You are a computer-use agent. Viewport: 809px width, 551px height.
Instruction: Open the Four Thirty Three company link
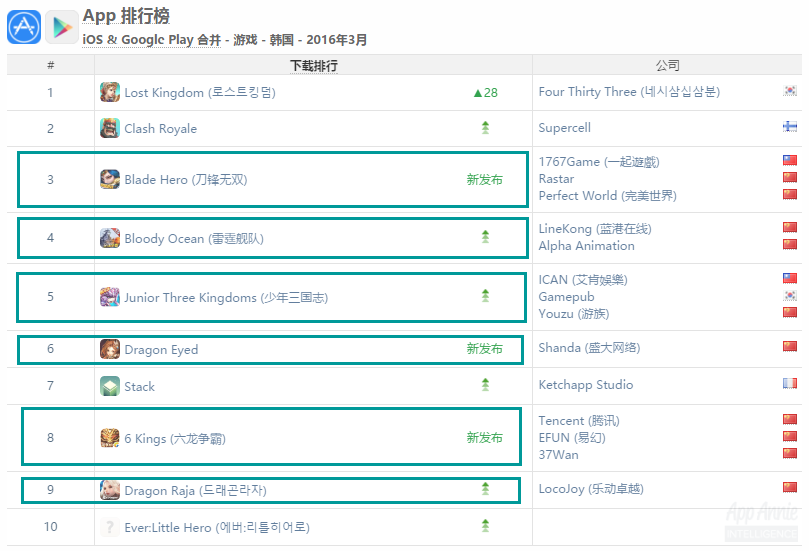[x=629, y=92]
